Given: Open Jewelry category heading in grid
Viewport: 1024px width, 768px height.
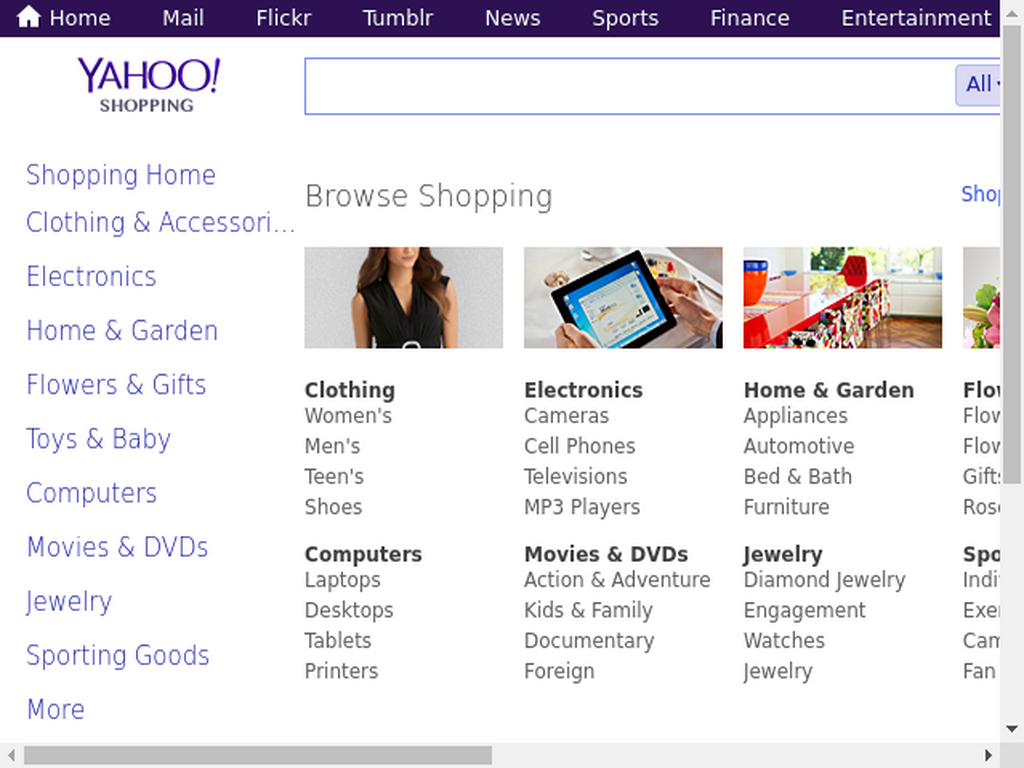Looking at the screenshot, I should [x=782, y=554].
